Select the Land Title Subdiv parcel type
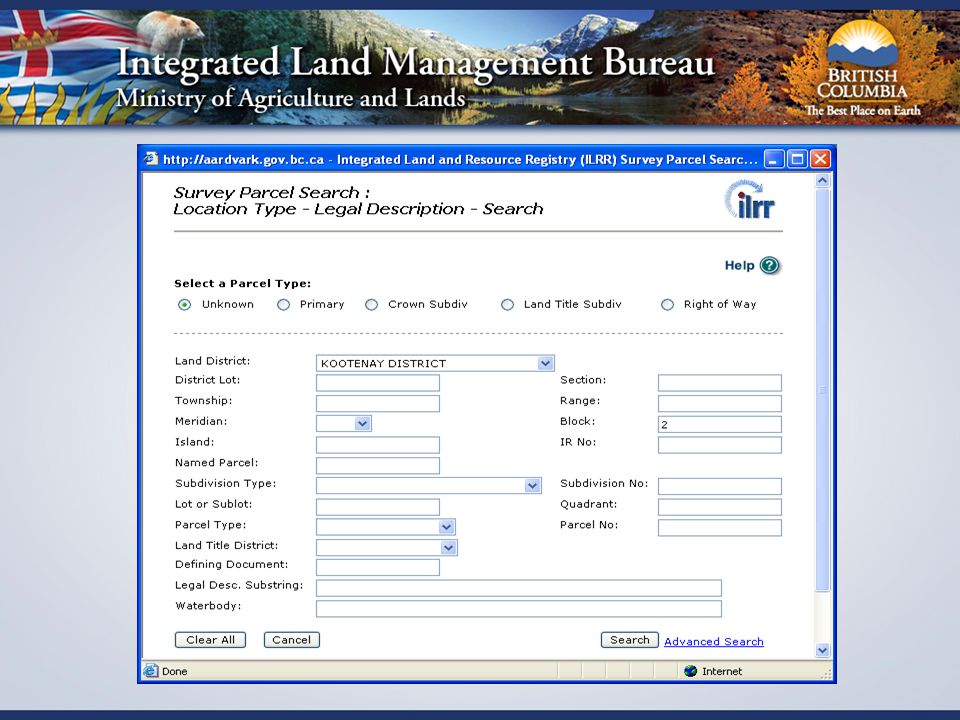960x720 pixels. (508, 304)
